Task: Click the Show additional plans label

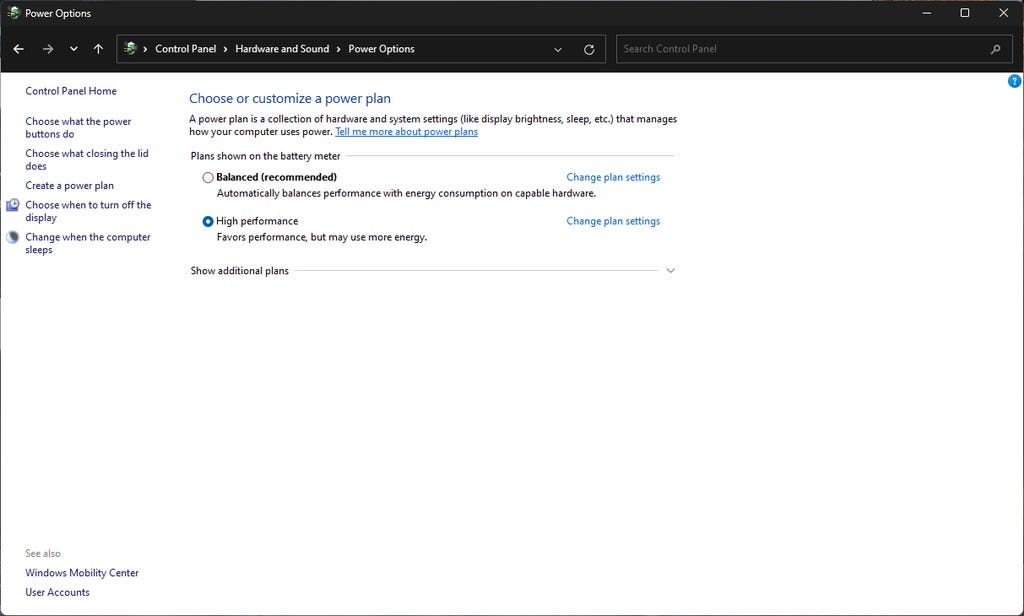Action: click(x=240, y=270)
